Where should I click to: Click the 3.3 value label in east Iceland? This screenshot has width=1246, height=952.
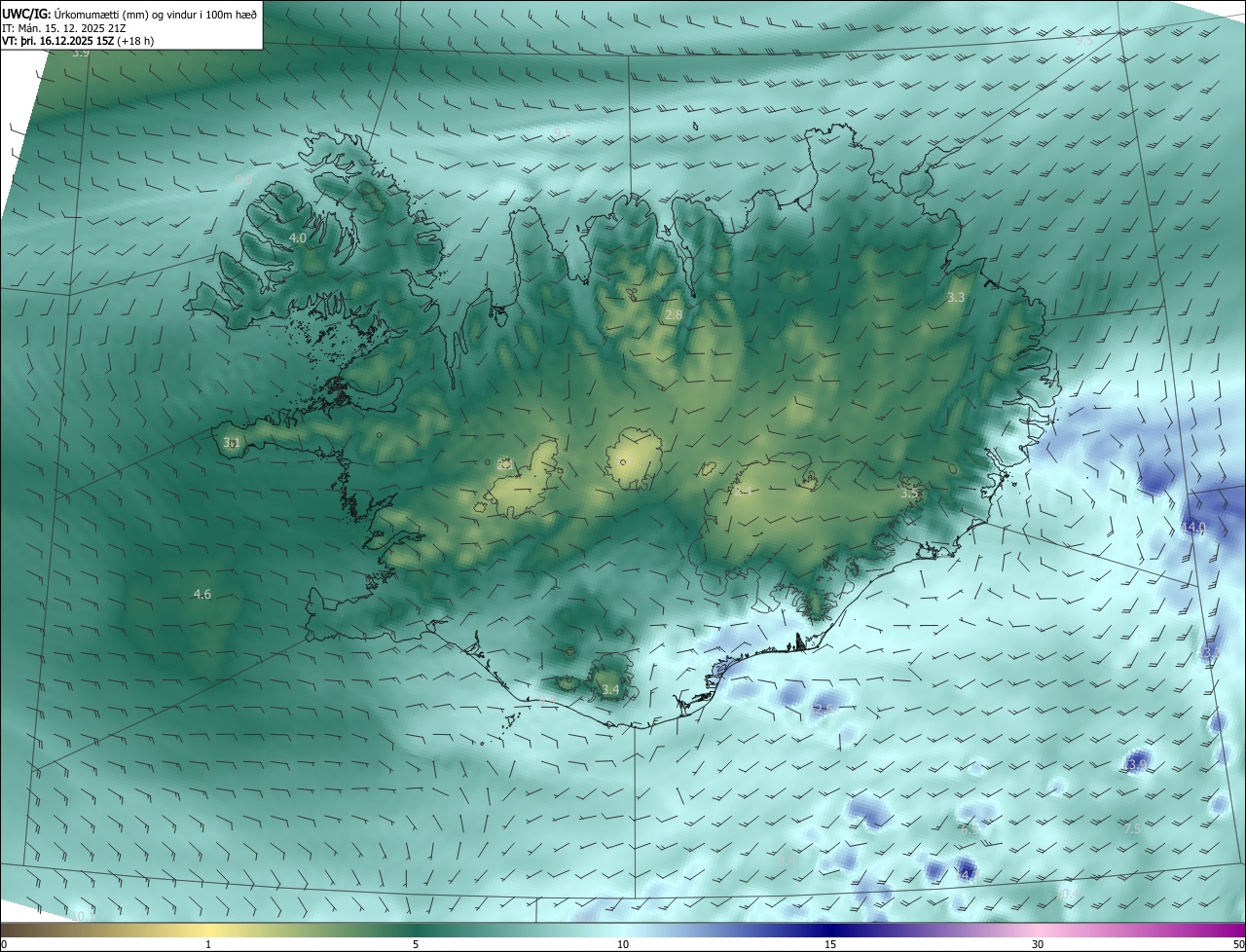pos(956,298)
